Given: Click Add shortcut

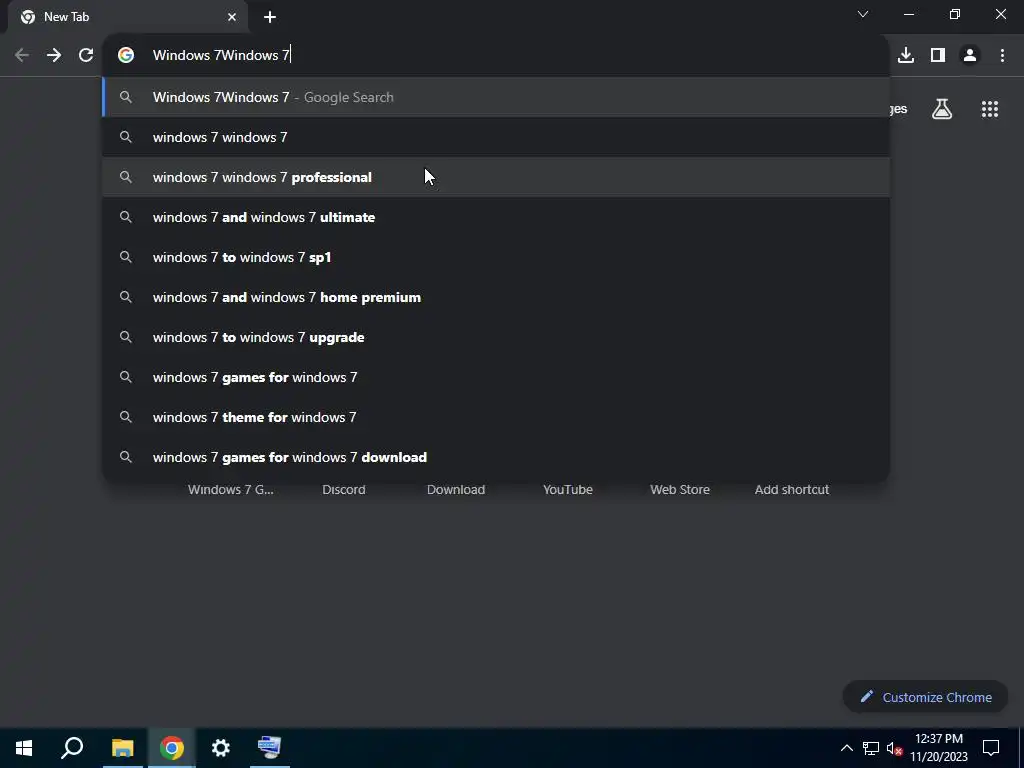Looking at the screenshot, I should coord(792,489).
